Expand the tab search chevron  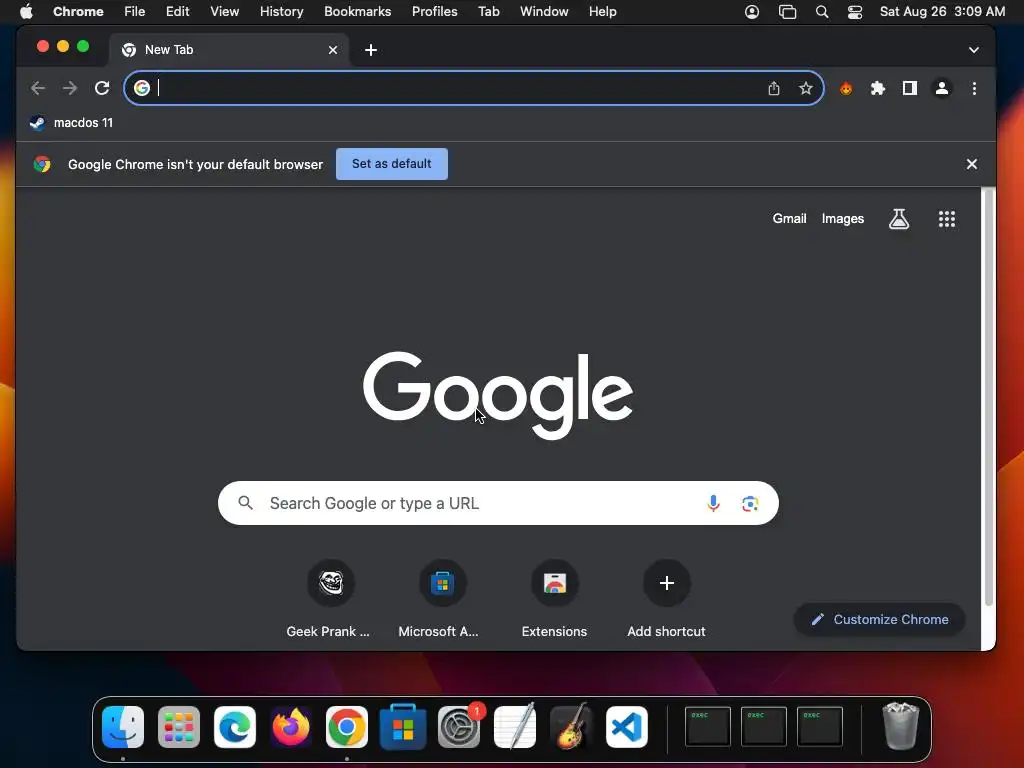[974, 50]
